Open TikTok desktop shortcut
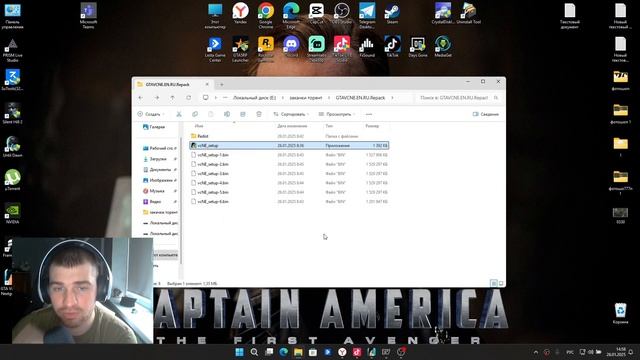 point(392,46)
